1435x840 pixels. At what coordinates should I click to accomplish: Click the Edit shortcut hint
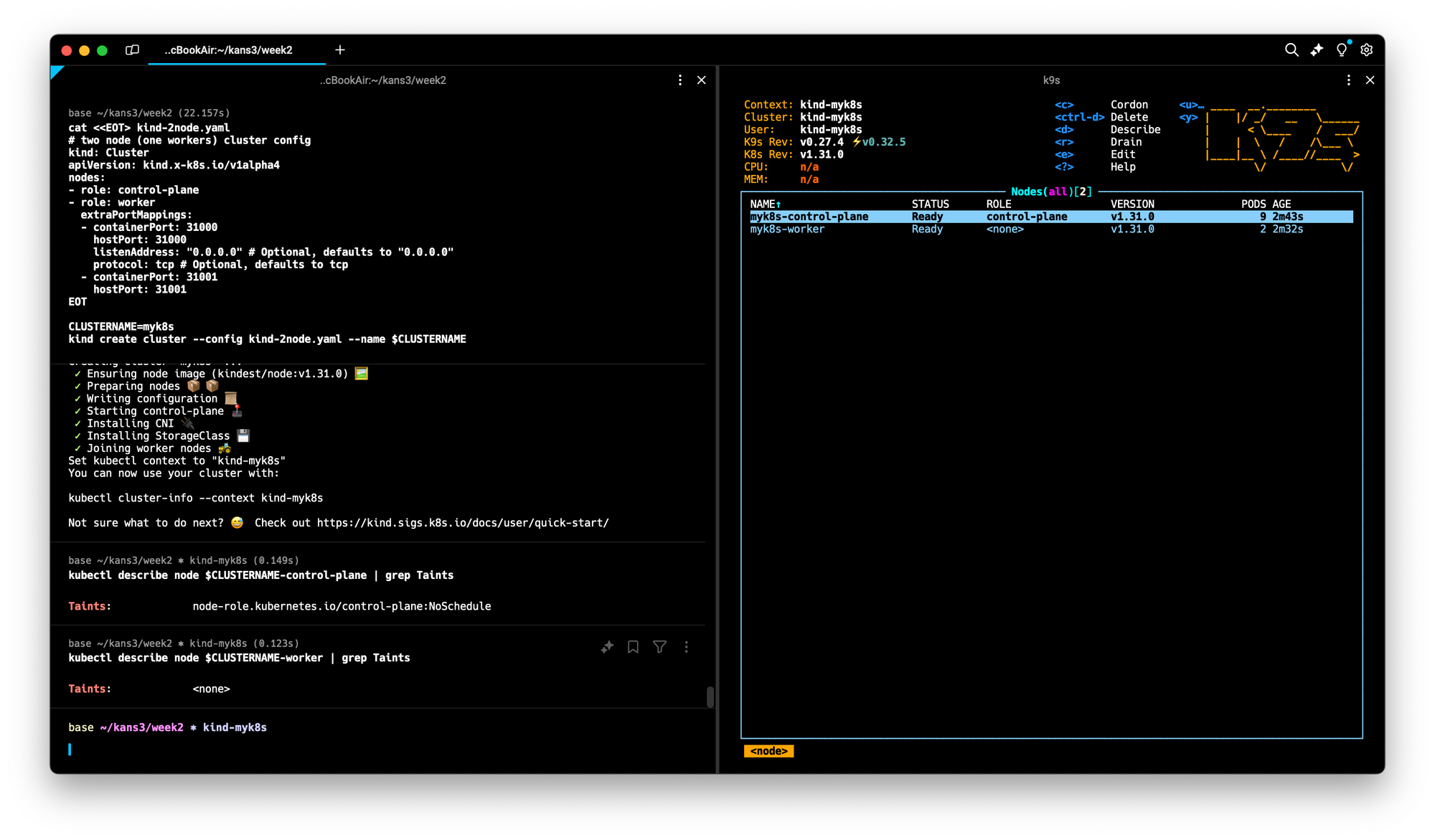point(1123,155)
